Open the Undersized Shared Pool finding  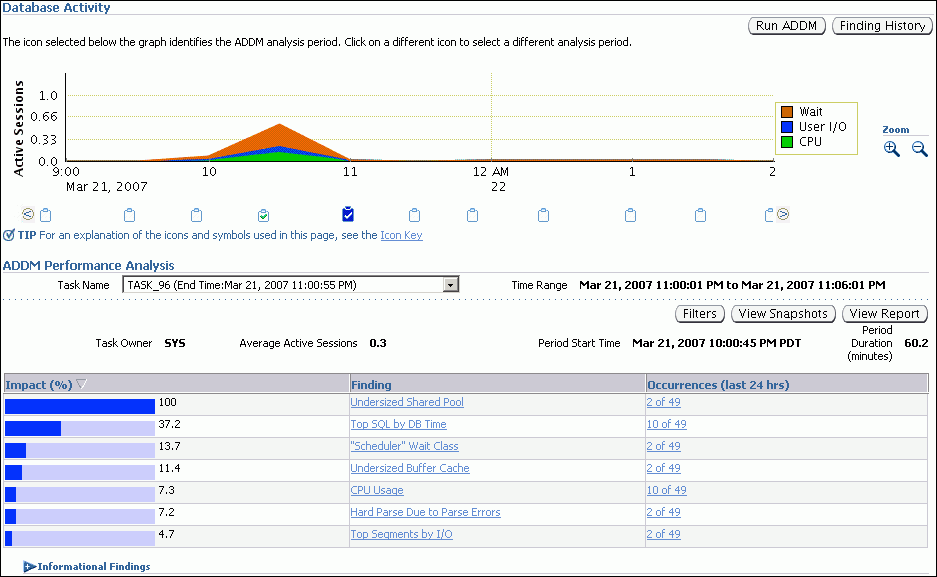pyautogui.click(x=407, y=402)
